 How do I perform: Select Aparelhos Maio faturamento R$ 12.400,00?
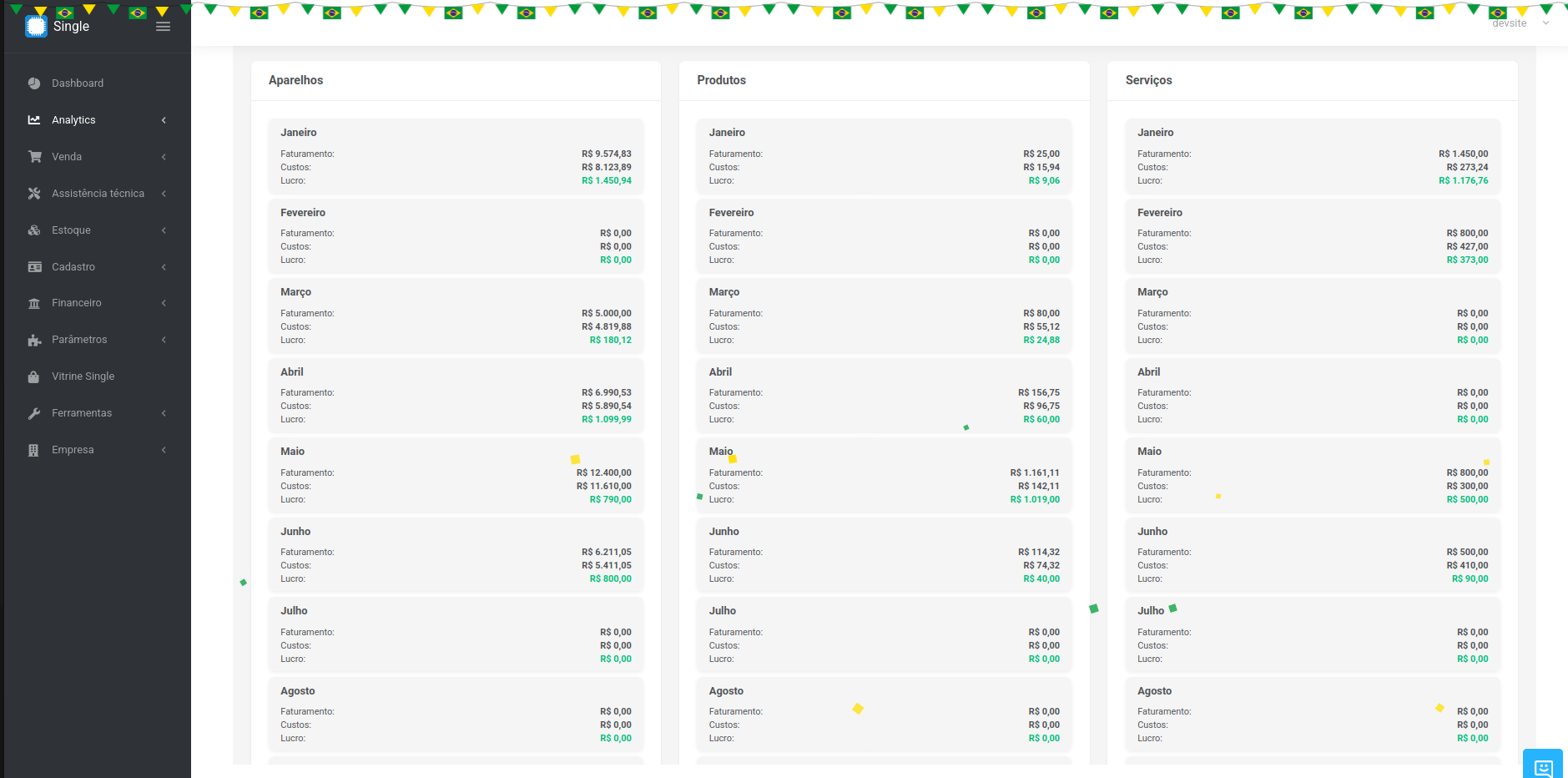[x=604, y=473]
